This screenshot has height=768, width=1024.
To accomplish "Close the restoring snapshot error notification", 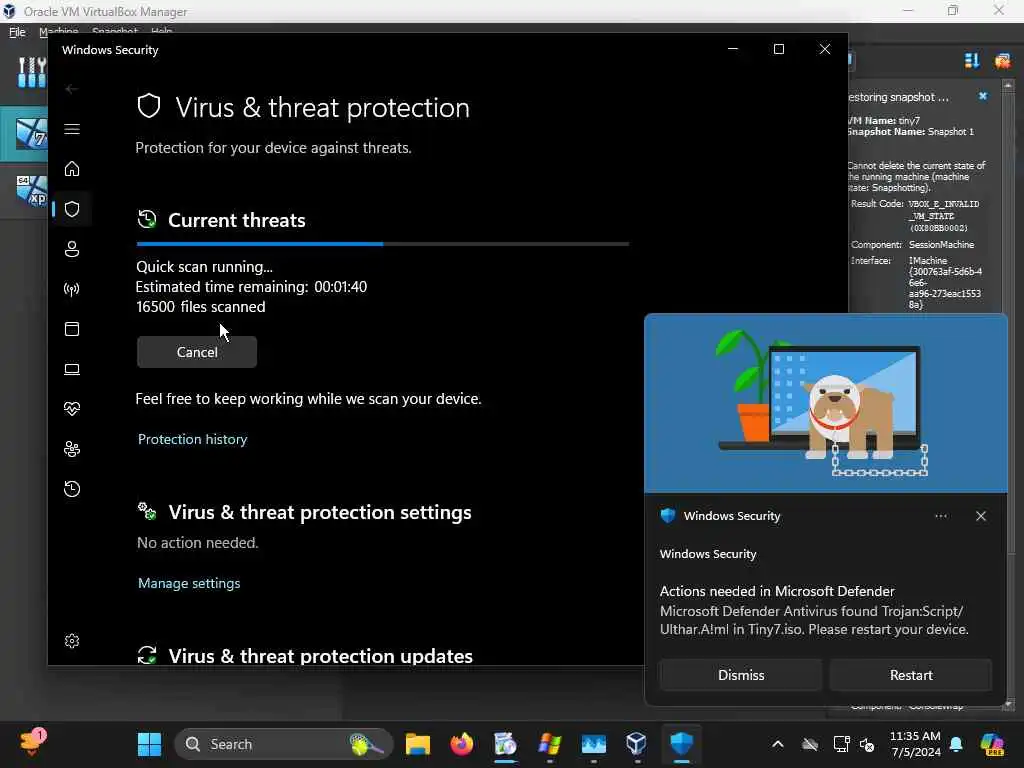I will pos(982,96).
